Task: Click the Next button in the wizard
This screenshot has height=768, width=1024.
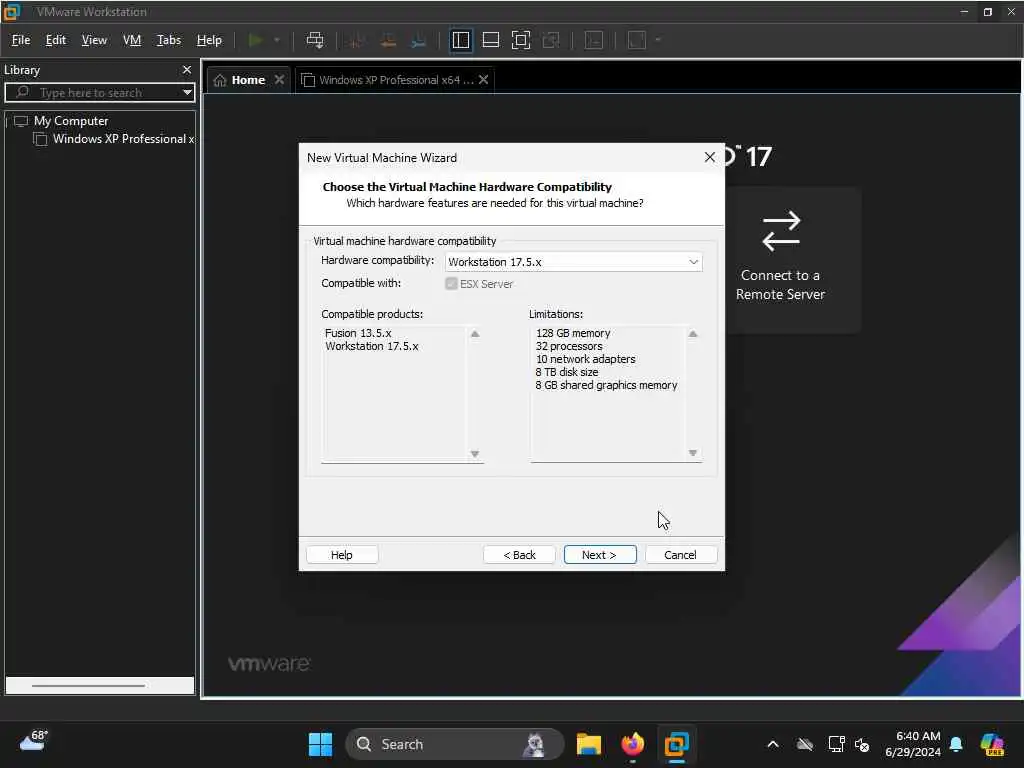Action: click(600, 554)
